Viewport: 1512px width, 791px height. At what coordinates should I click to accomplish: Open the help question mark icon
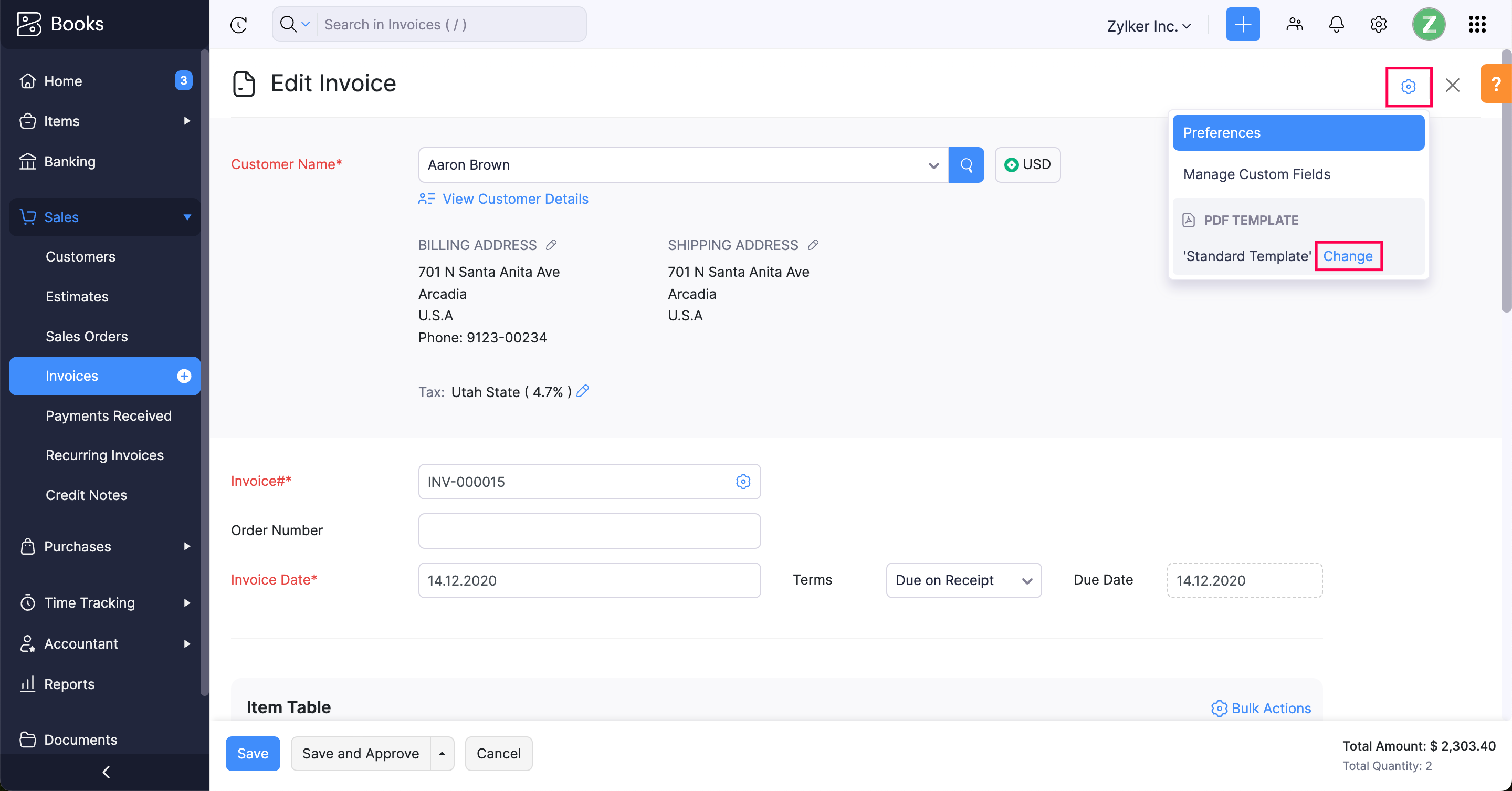(1496, 84)
